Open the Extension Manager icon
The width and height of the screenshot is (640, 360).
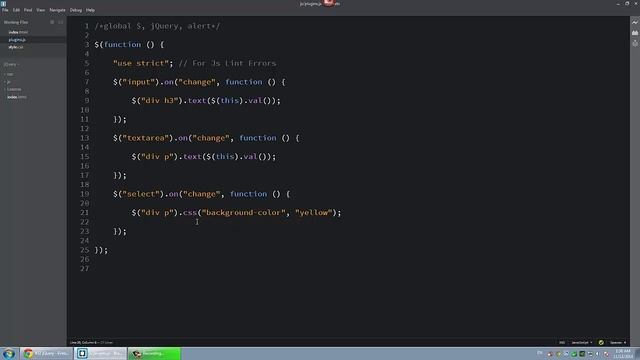point(635,33)
